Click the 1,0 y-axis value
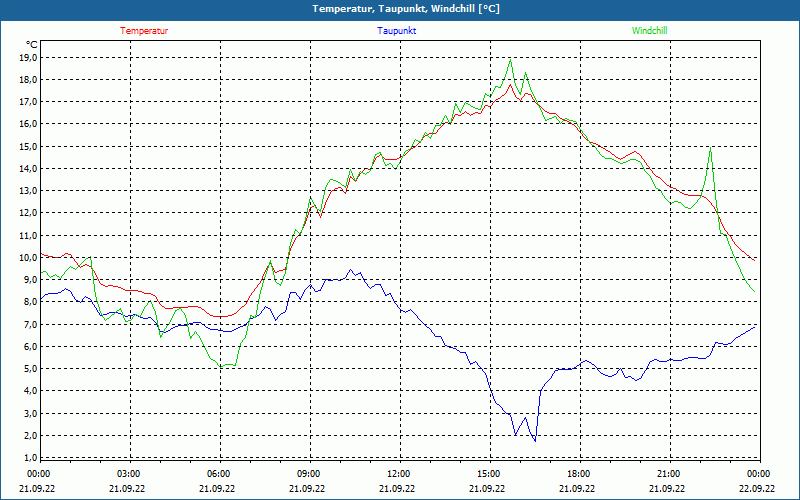The height and width of the screenshot is (500, 800). 30,457
